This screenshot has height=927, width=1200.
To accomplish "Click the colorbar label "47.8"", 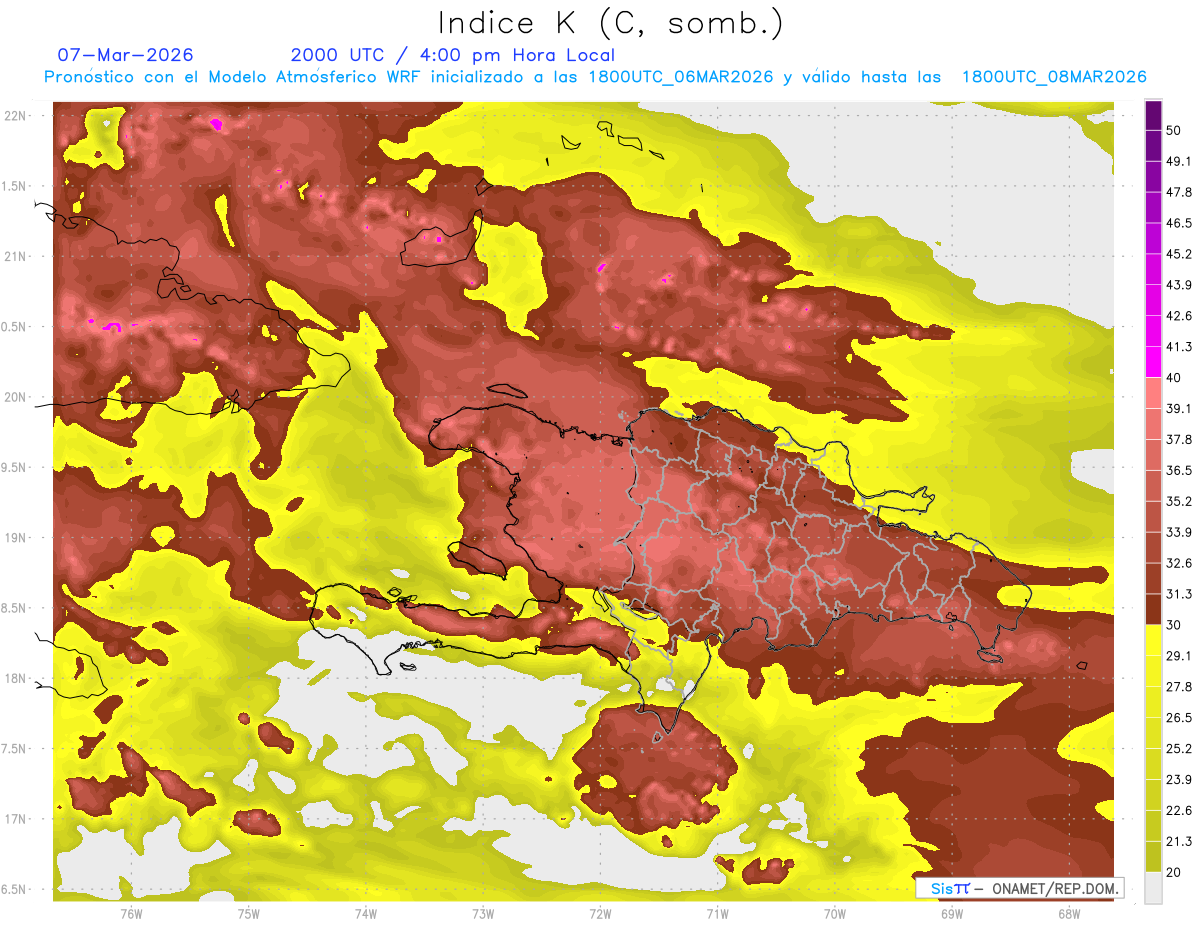I will click(1179, 193).
